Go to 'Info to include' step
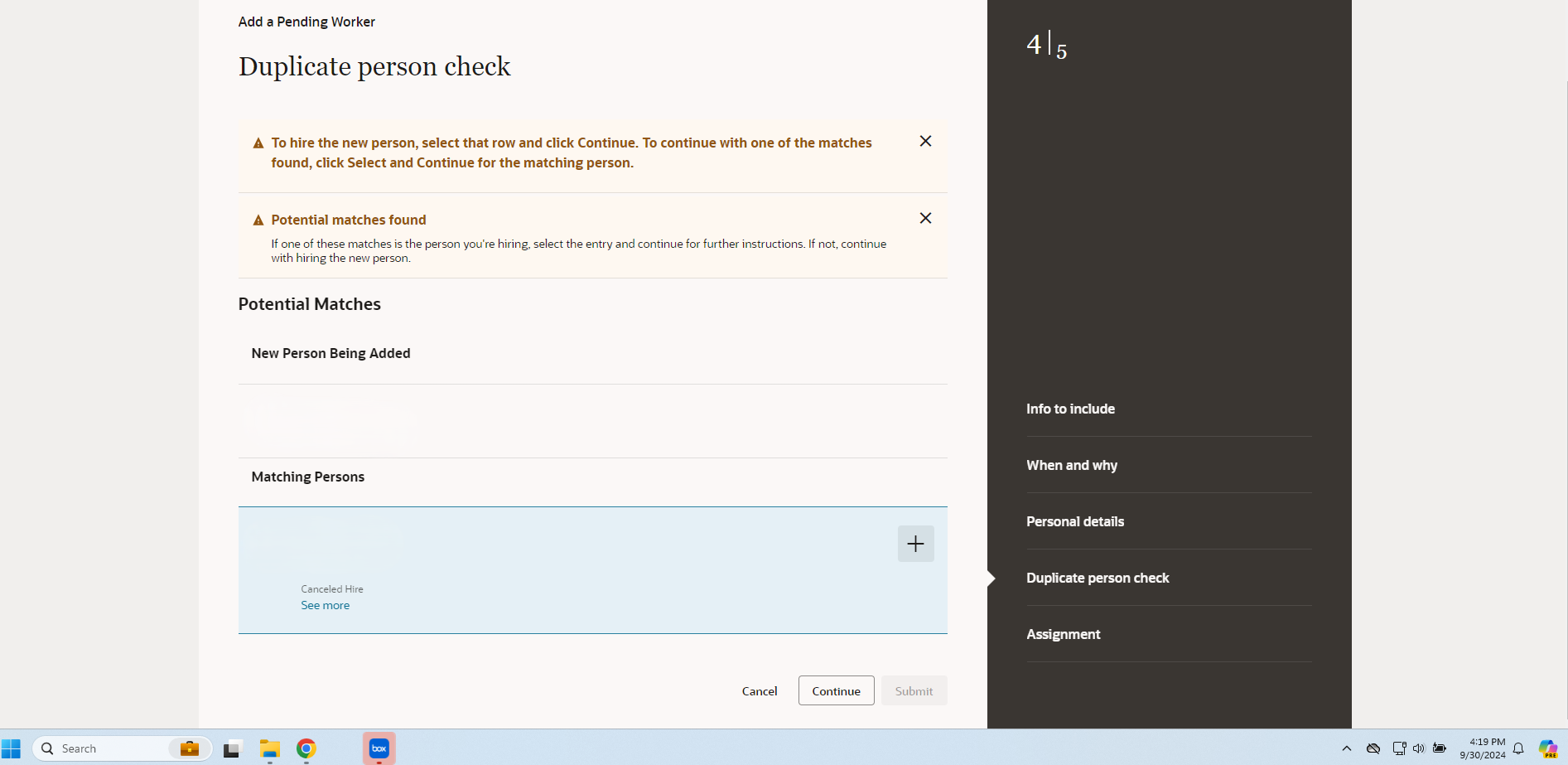Screen dimensions: 1568x765 pos(1070,409)
